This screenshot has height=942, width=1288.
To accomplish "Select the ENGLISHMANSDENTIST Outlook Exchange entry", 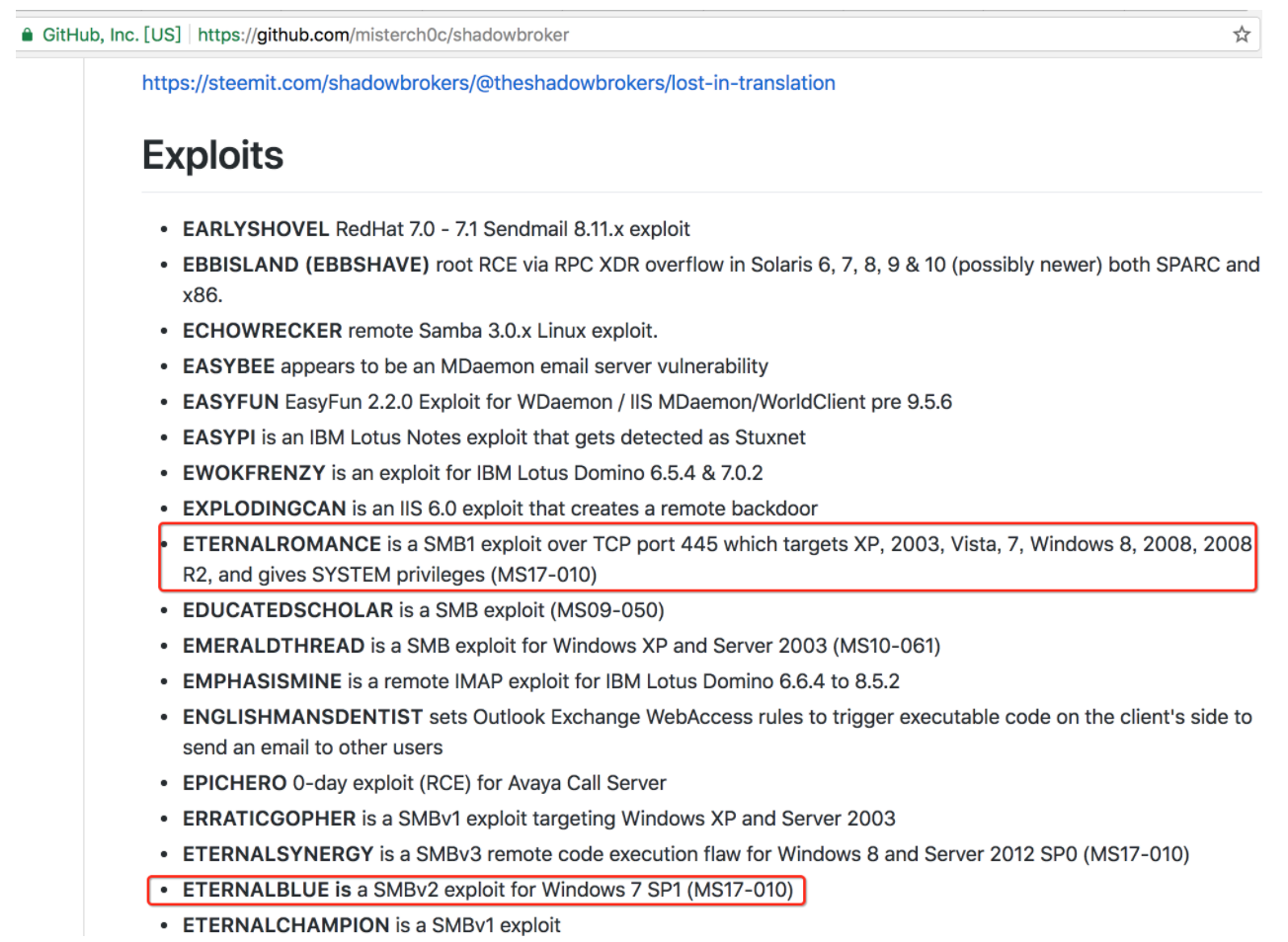I will pyautogui.click(x=717, y=732).
